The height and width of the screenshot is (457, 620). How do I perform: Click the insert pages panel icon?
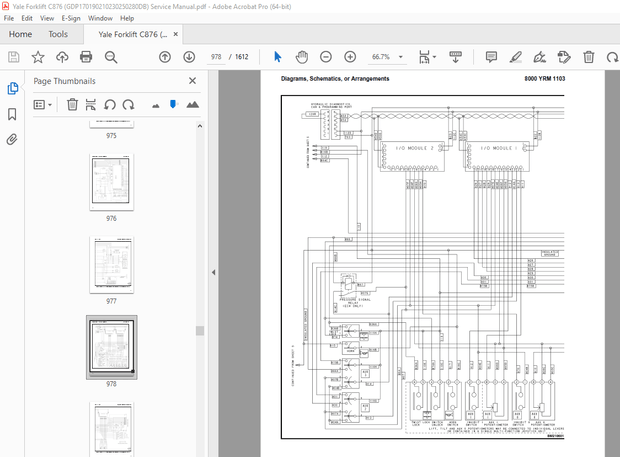tap(91, 104)
